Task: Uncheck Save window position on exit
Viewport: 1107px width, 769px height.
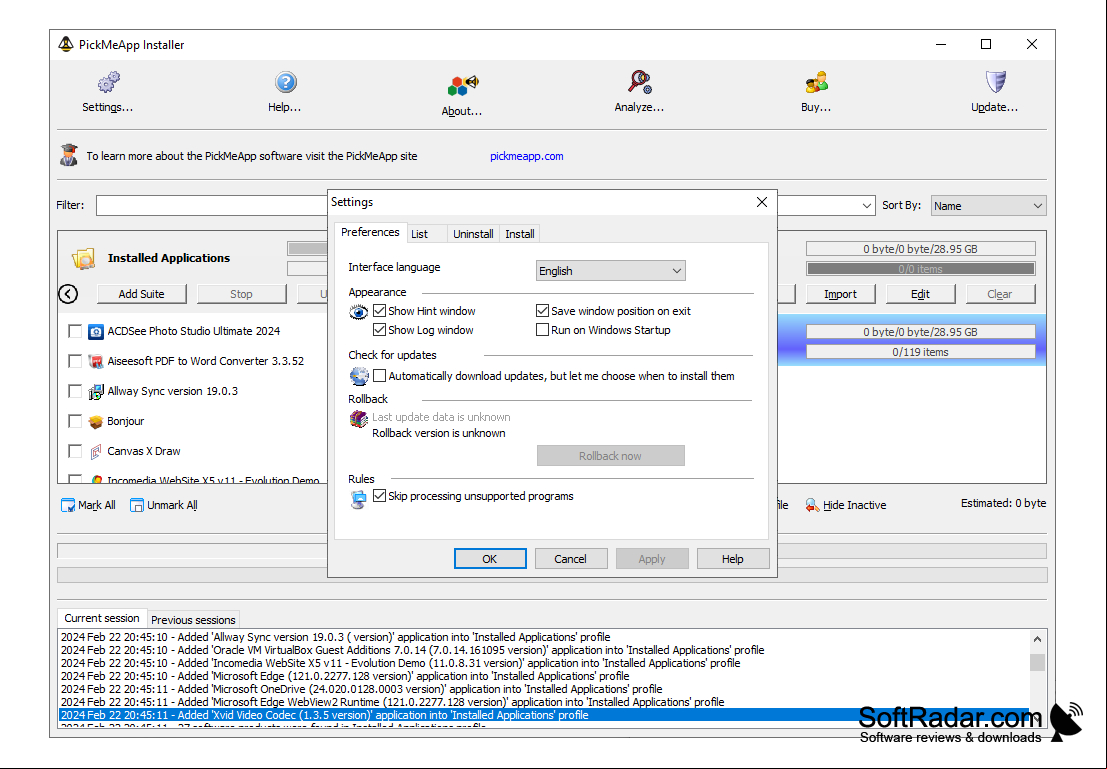Action: 542,311
